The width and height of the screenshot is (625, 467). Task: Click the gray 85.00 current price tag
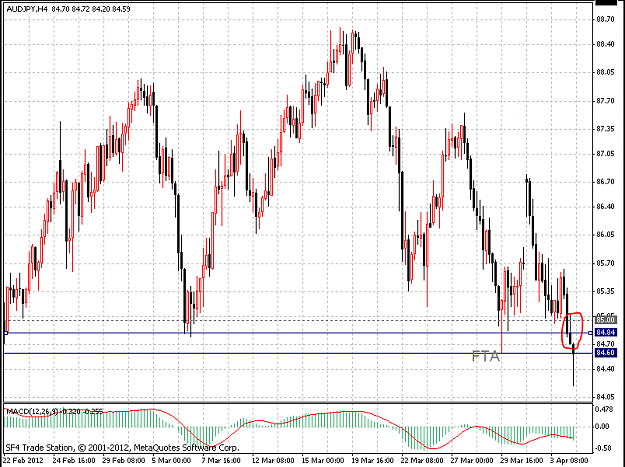pyautogui.click(x=605, y=320)
